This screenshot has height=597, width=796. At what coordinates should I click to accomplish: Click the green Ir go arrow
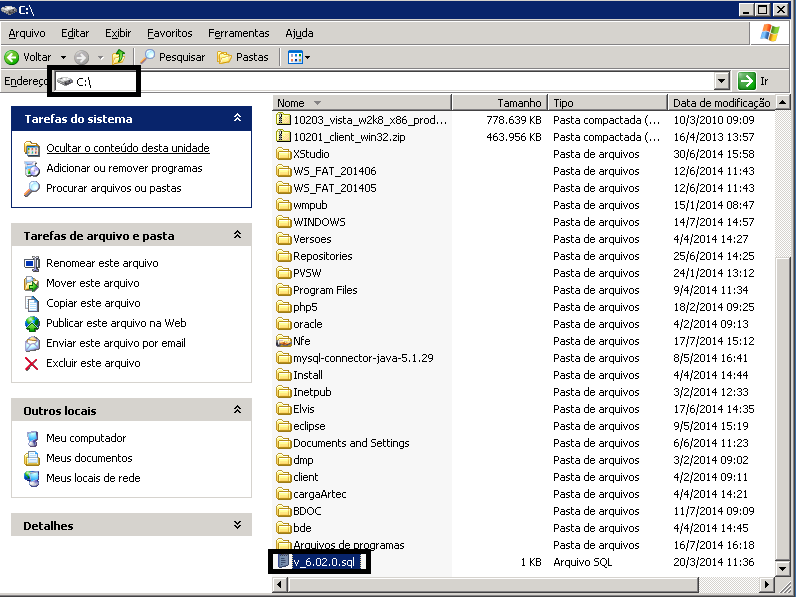pyautogui.click(x=746, y=81)
